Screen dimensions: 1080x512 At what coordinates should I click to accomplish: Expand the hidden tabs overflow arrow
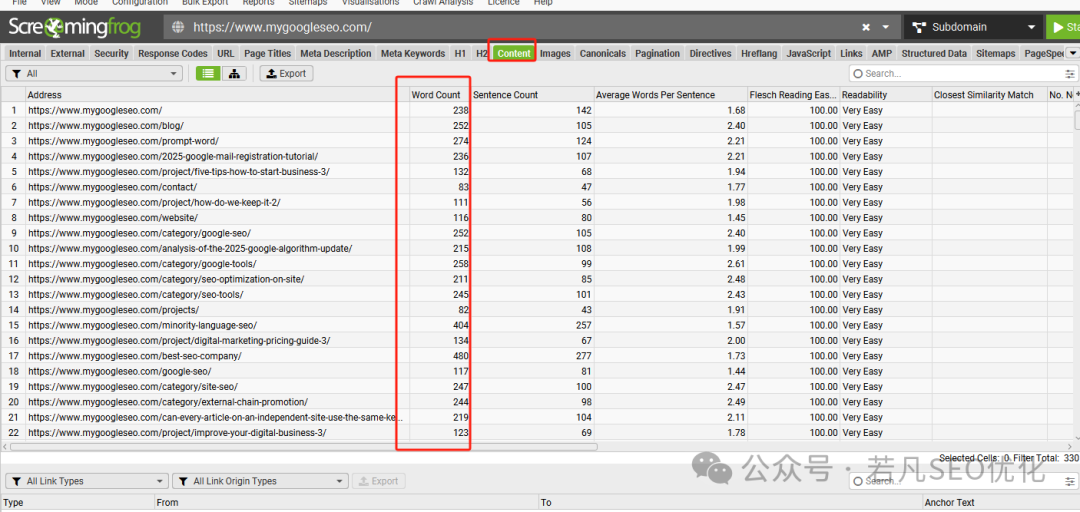pos(1072,53)
